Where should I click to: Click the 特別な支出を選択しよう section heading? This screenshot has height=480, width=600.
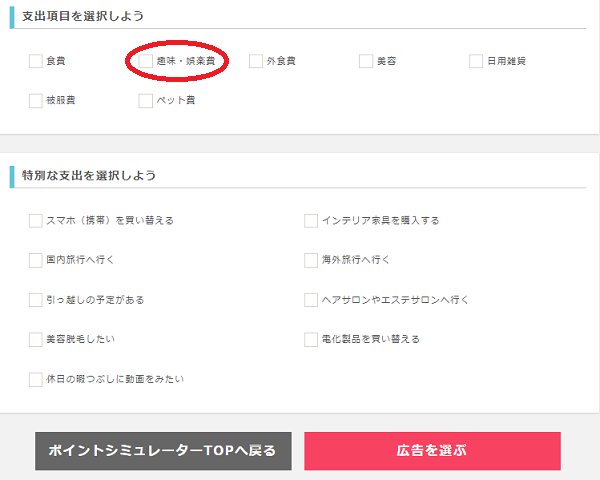point(89,176)
